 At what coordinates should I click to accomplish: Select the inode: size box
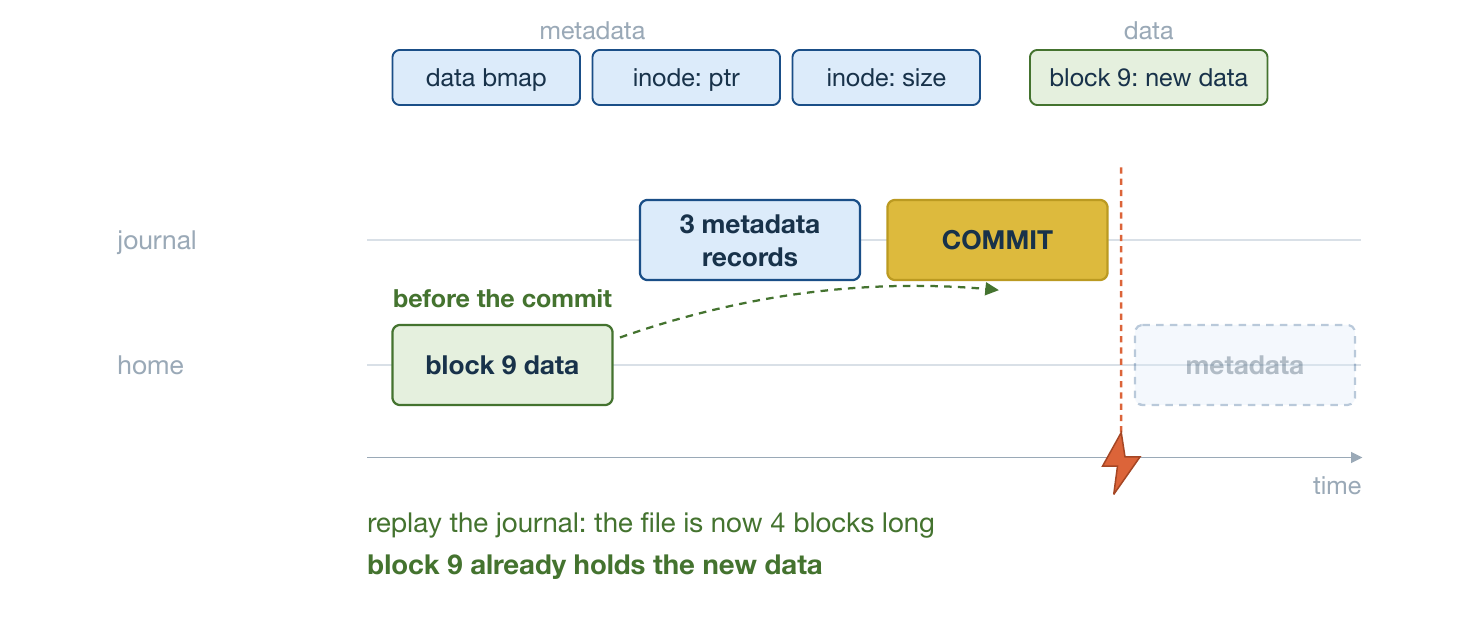(886, 78)
